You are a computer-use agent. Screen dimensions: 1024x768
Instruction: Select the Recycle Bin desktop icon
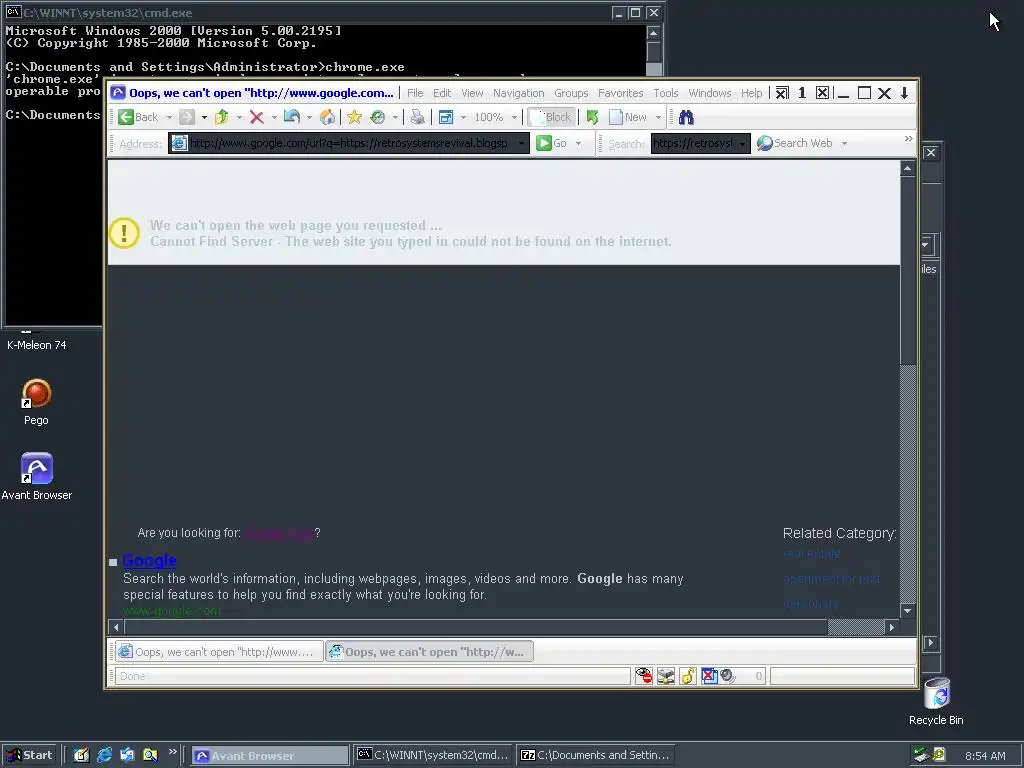(x=936, y=701)
